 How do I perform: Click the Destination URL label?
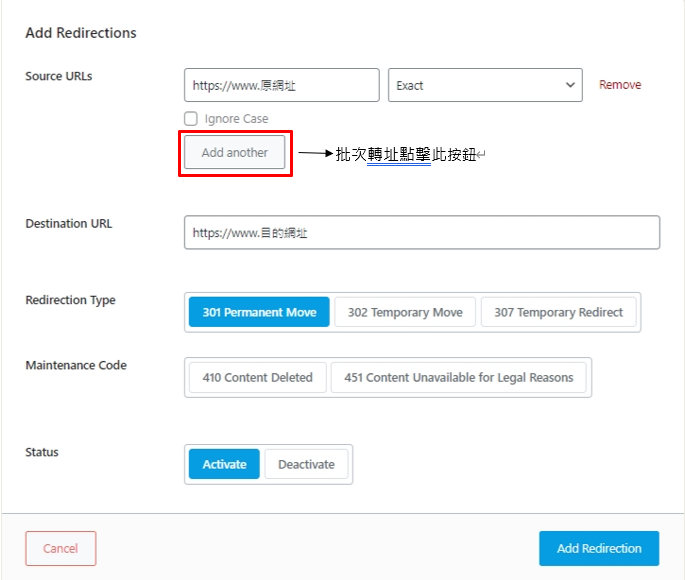click(69, 224)
